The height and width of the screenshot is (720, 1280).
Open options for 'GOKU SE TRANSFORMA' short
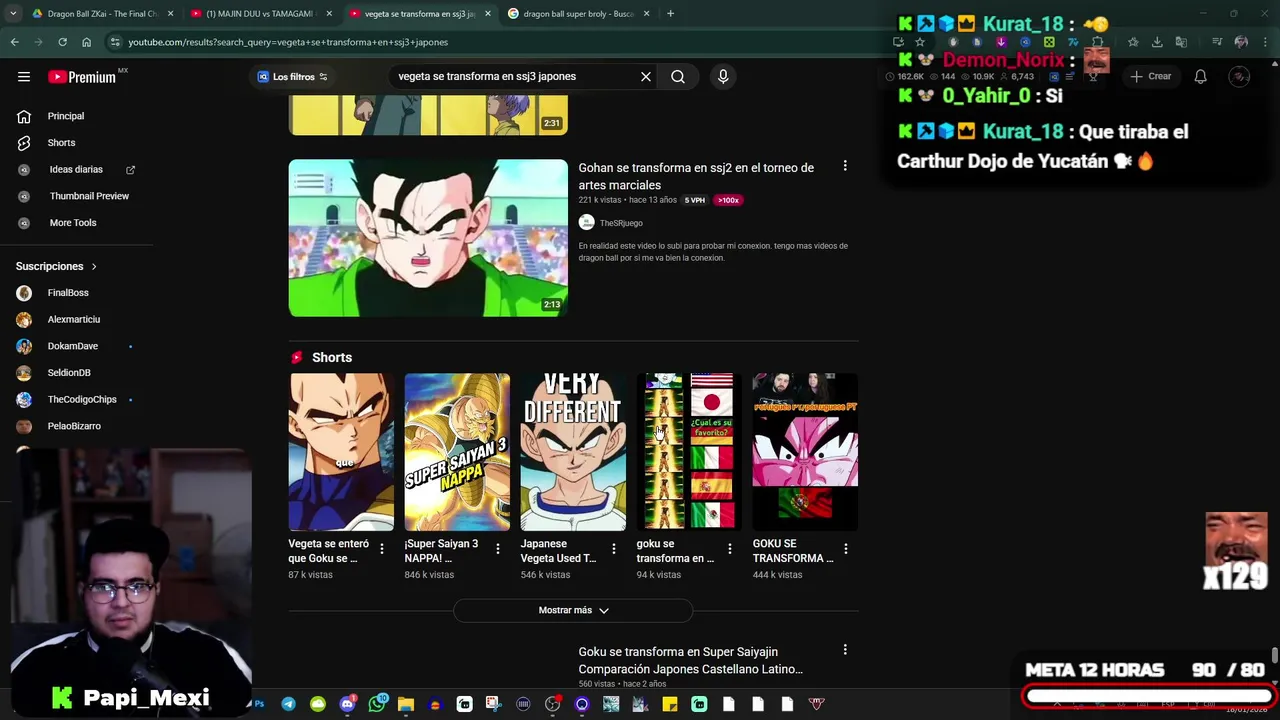click(846, 549)
